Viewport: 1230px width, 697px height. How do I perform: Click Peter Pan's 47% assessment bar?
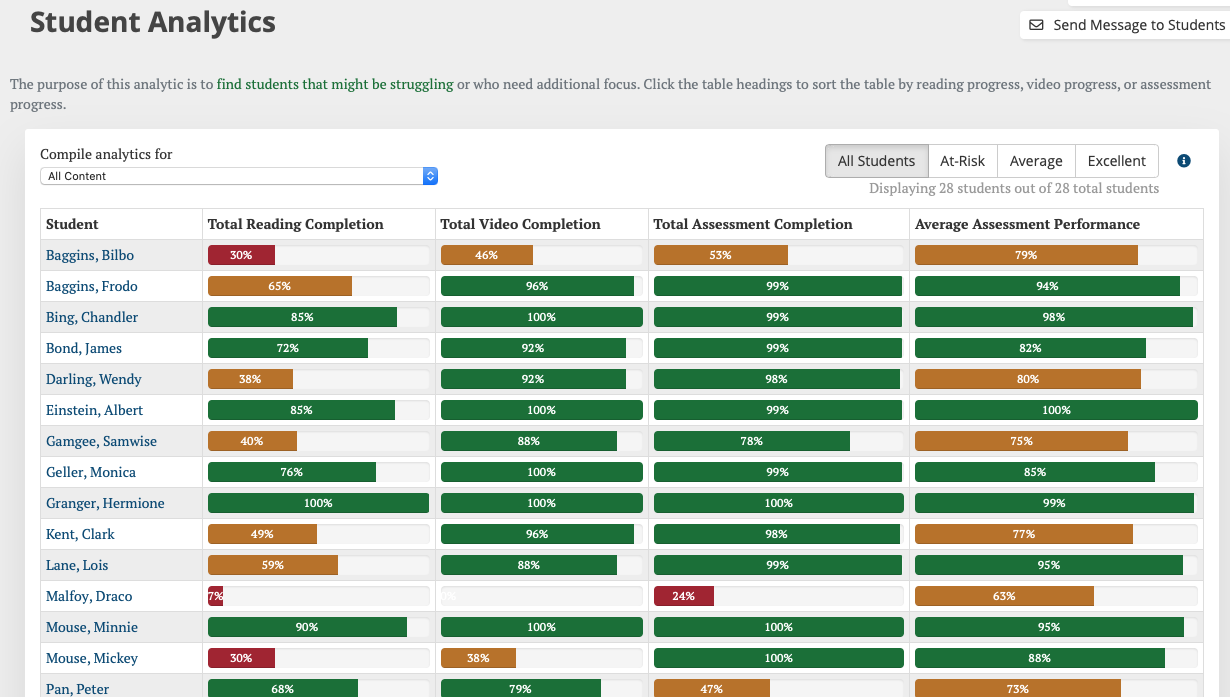pos(712,688)
